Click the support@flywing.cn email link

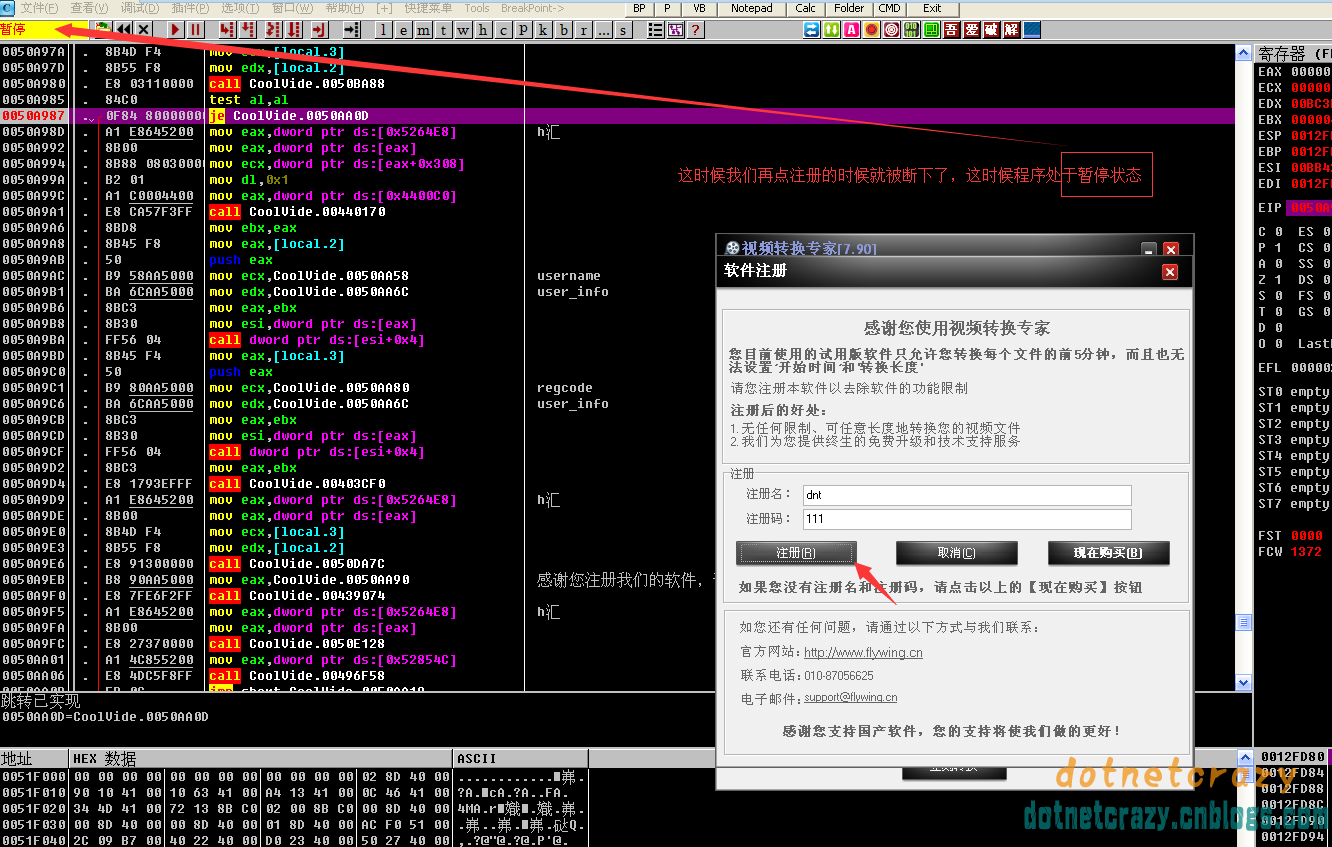(x=850, y=698)
